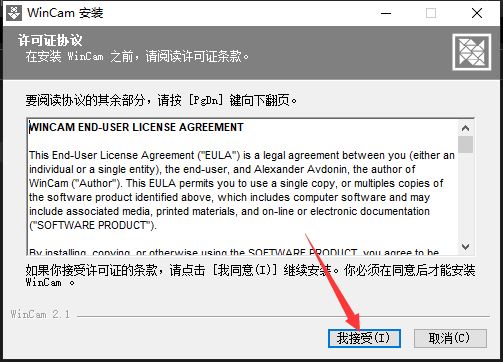Minimize the WinCam 安装 window

(386, 13)
